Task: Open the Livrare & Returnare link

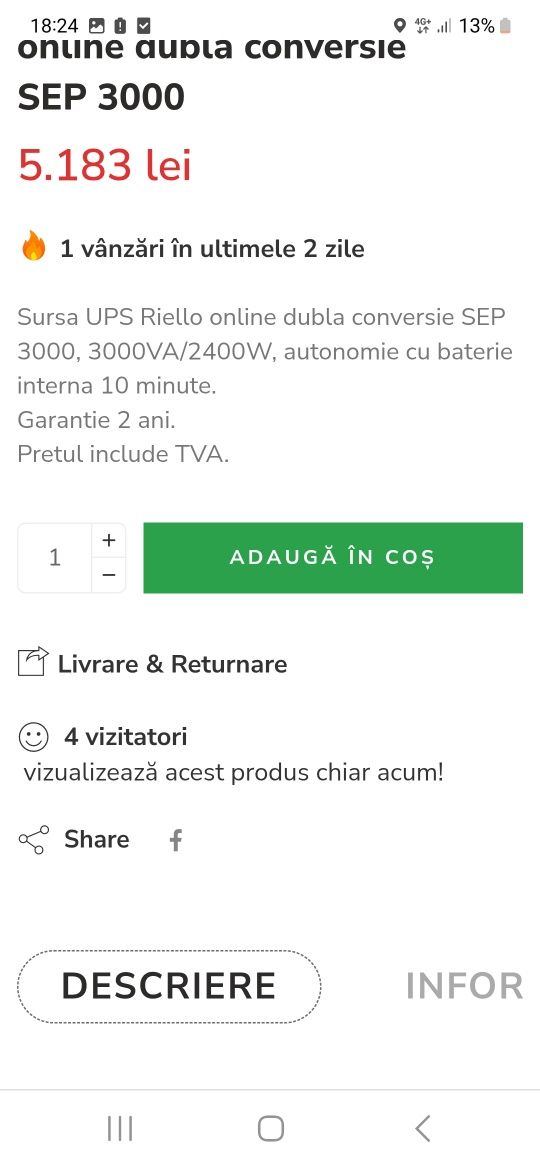Action: (x=172, y=663)
